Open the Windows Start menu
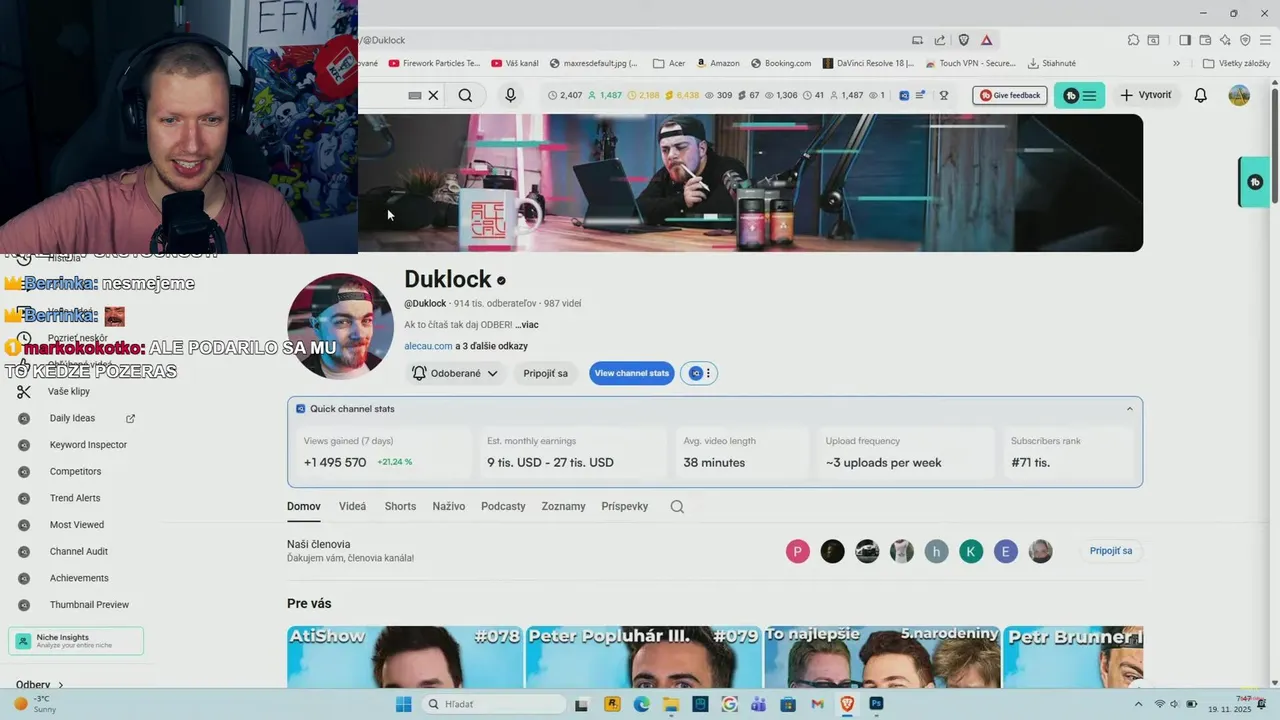This screenshot has height=720, width=1280. click(x=403, y=704)
